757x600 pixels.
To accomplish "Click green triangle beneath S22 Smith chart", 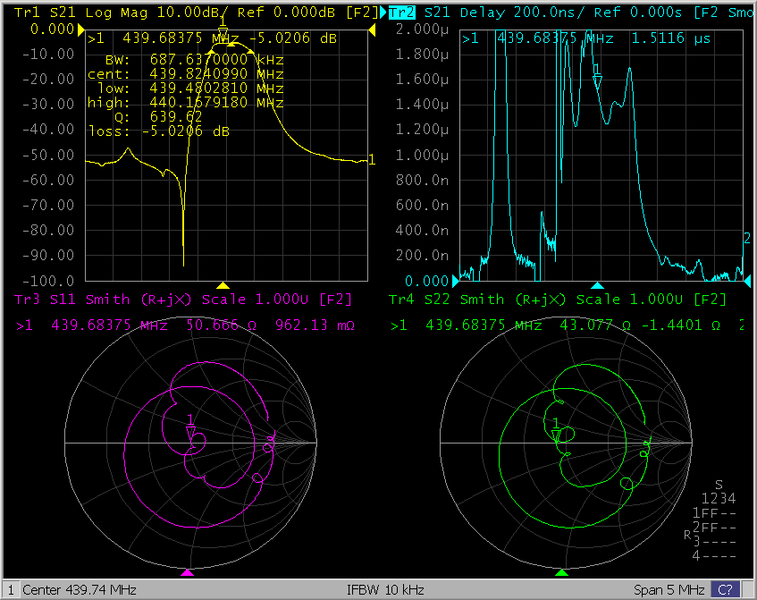I will [x=561, y=573].
